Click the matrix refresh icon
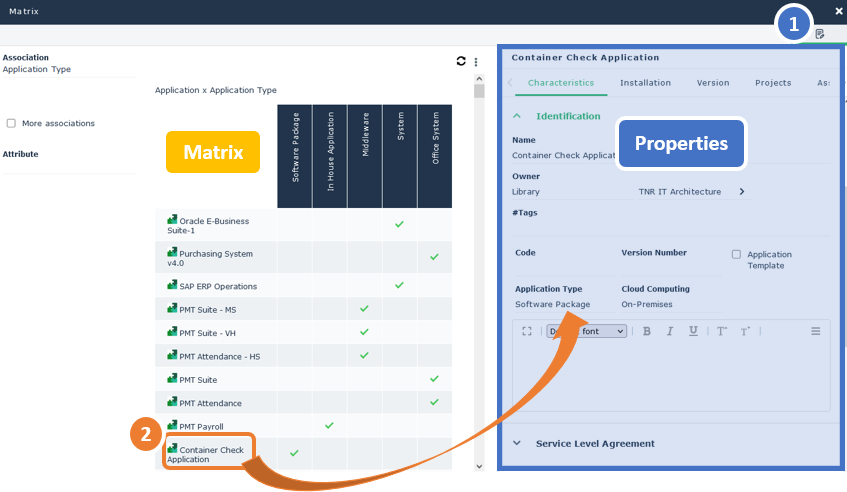 pyautogui.click(x=461, y=61)
